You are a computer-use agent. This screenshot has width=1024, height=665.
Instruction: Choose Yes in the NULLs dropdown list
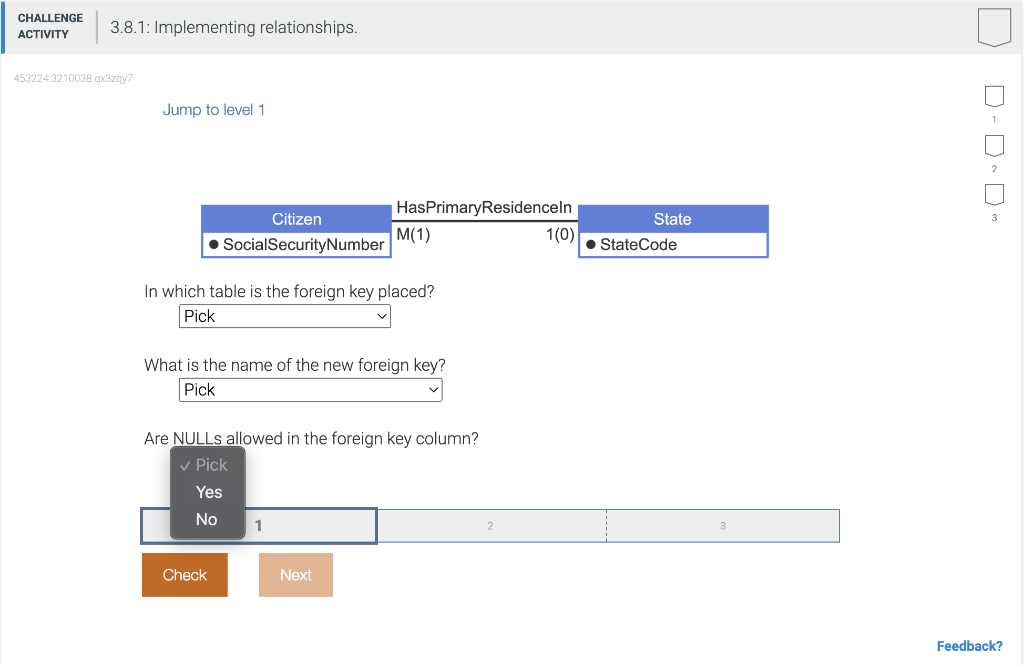(209, 492)
